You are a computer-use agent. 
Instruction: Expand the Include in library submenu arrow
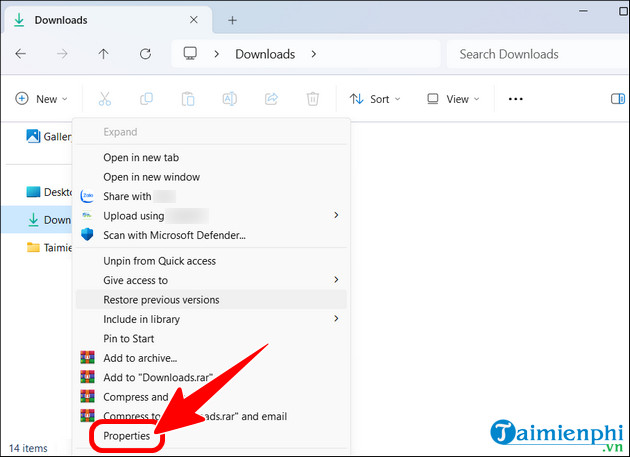coord(336,318)
